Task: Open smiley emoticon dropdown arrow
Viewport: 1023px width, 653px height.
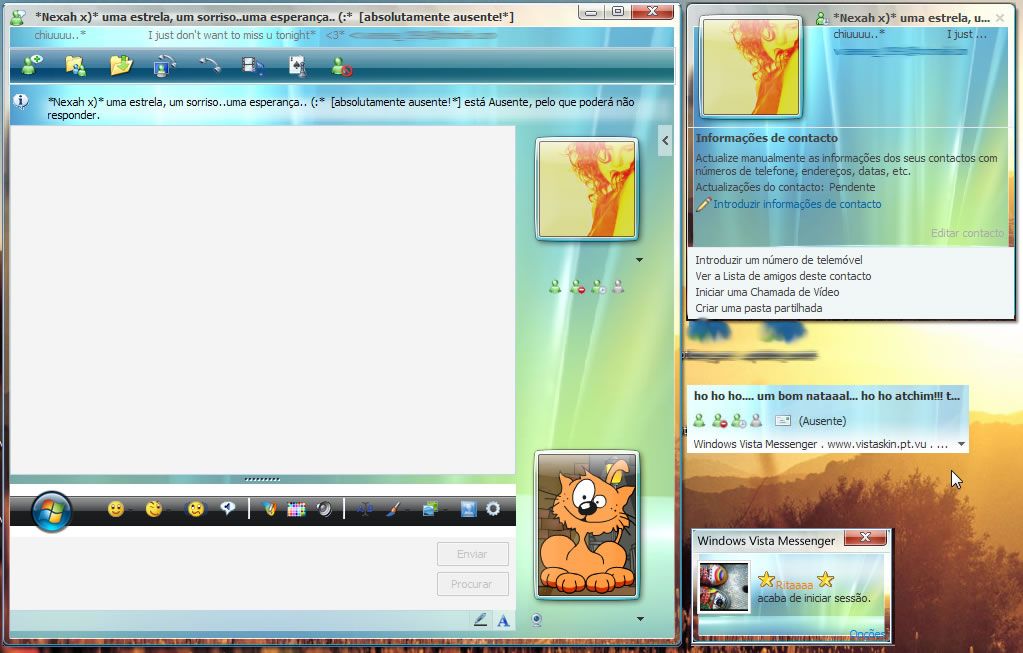Action: (128, 511)
